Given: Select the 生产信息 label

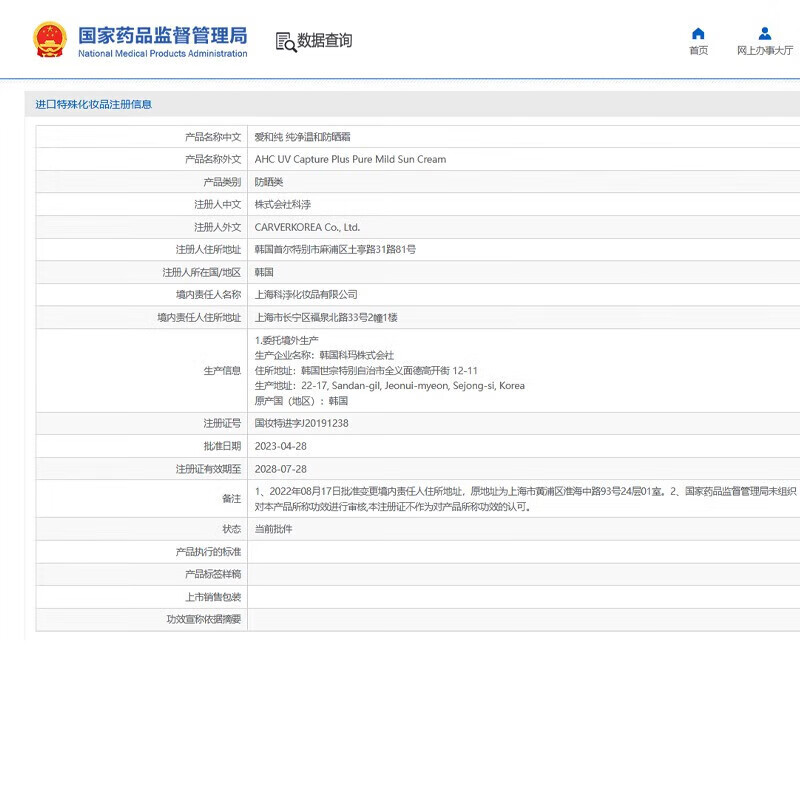Looking at the screenshot, I should [222, 370].
